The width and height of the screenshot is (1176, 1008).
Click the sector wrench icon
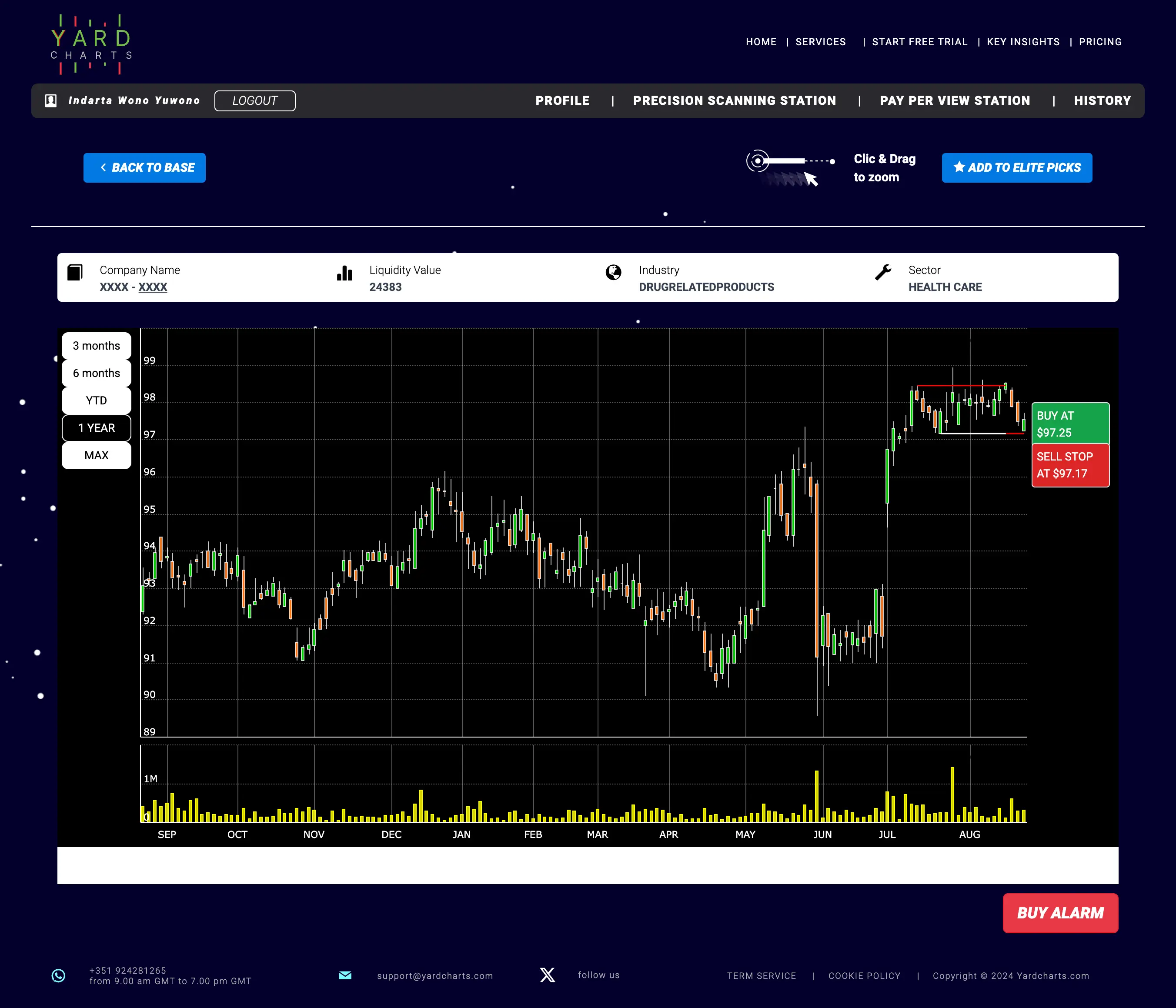[x=883, y=272]
